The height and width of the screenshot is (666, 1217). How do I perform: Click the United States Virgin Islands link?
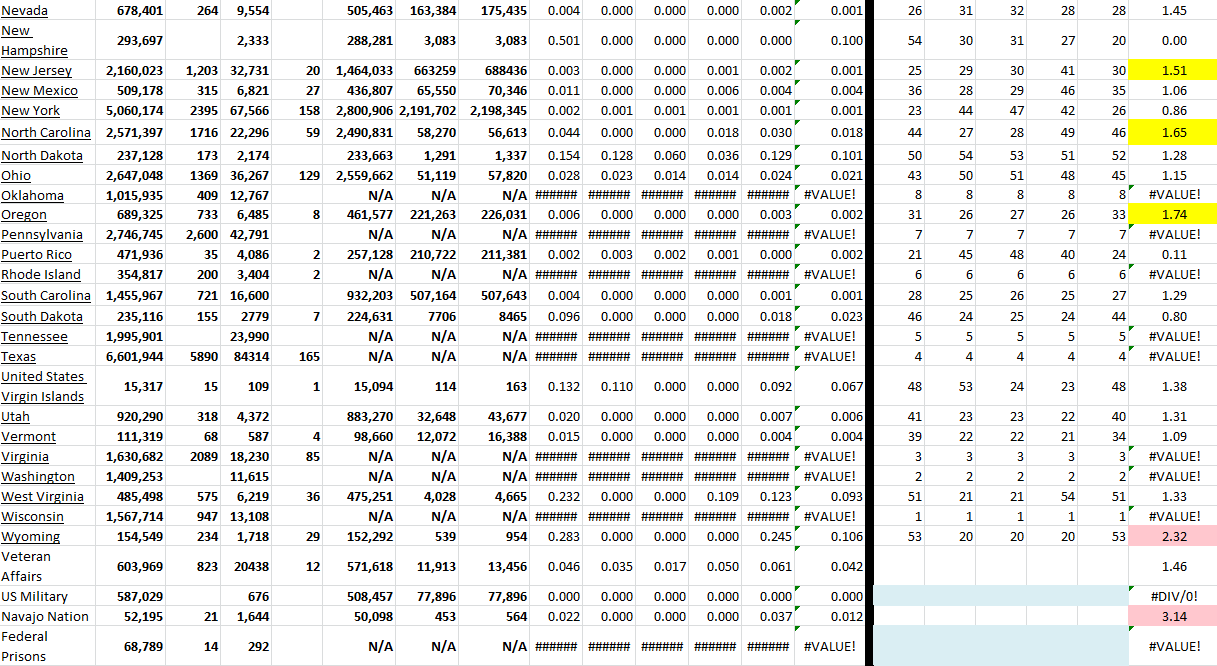point(42,387)
